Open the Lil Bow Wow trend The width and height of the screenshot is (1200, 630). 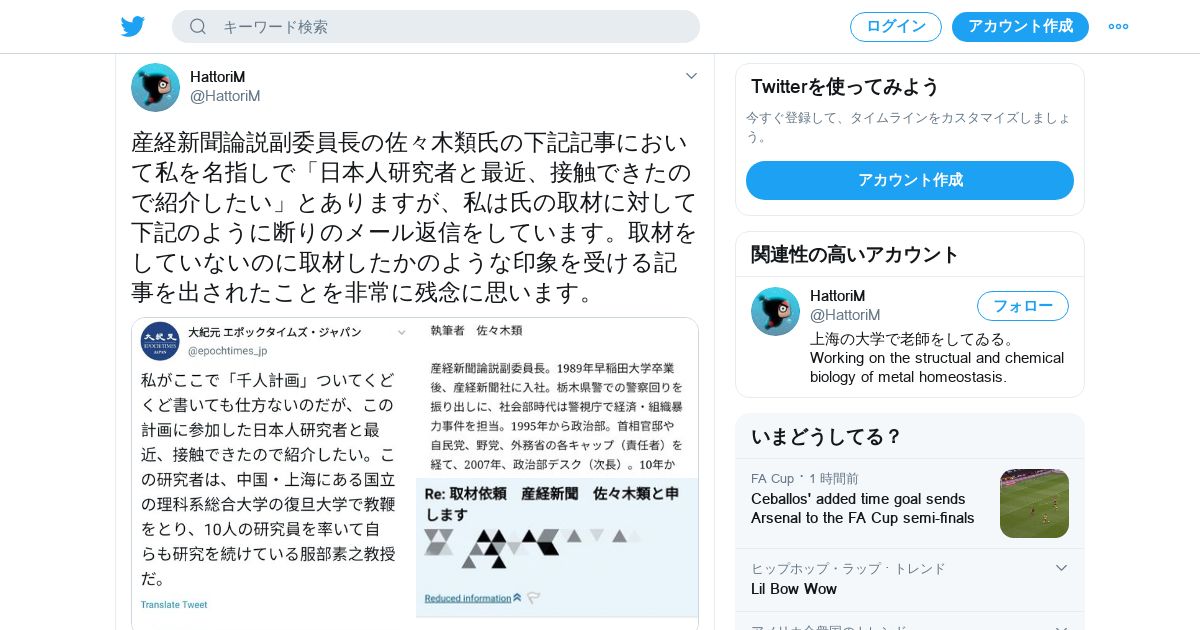(794, 589)
